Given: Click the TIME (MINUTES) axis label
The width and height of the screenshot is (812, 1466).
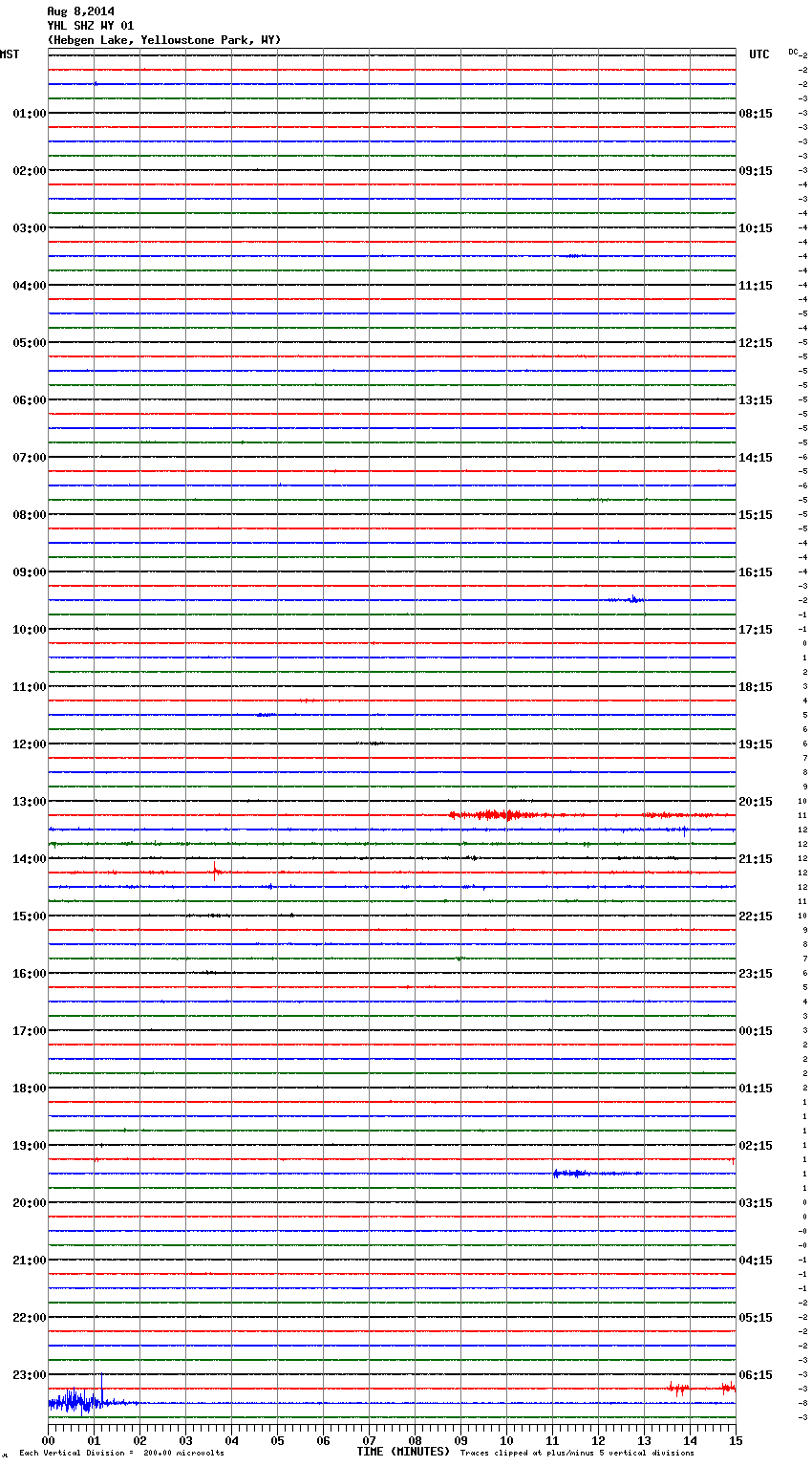Looking at the screenshot, I should (403, 1452).
